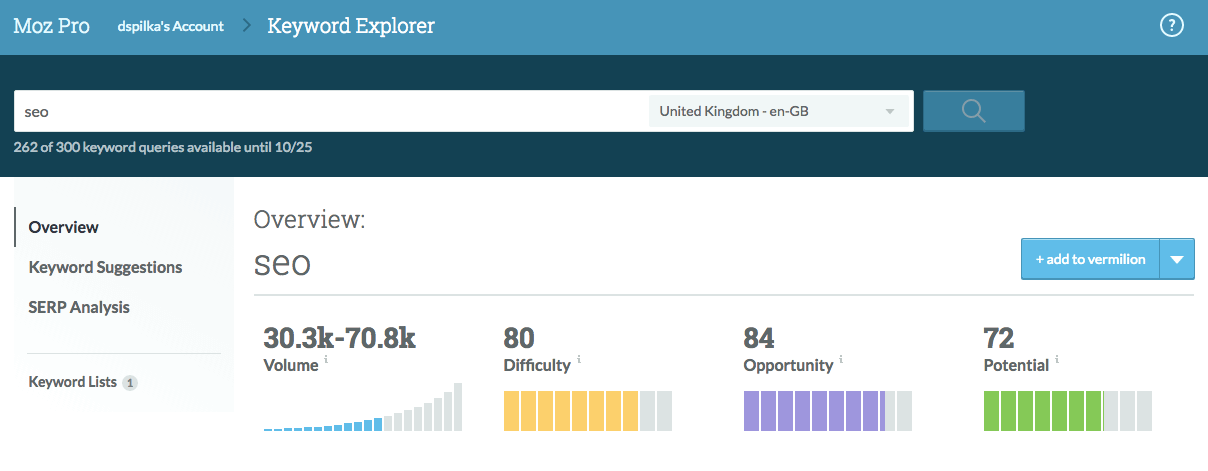
Task: Click the 30.3k-70.8k volume value
Action: [339, 338]
